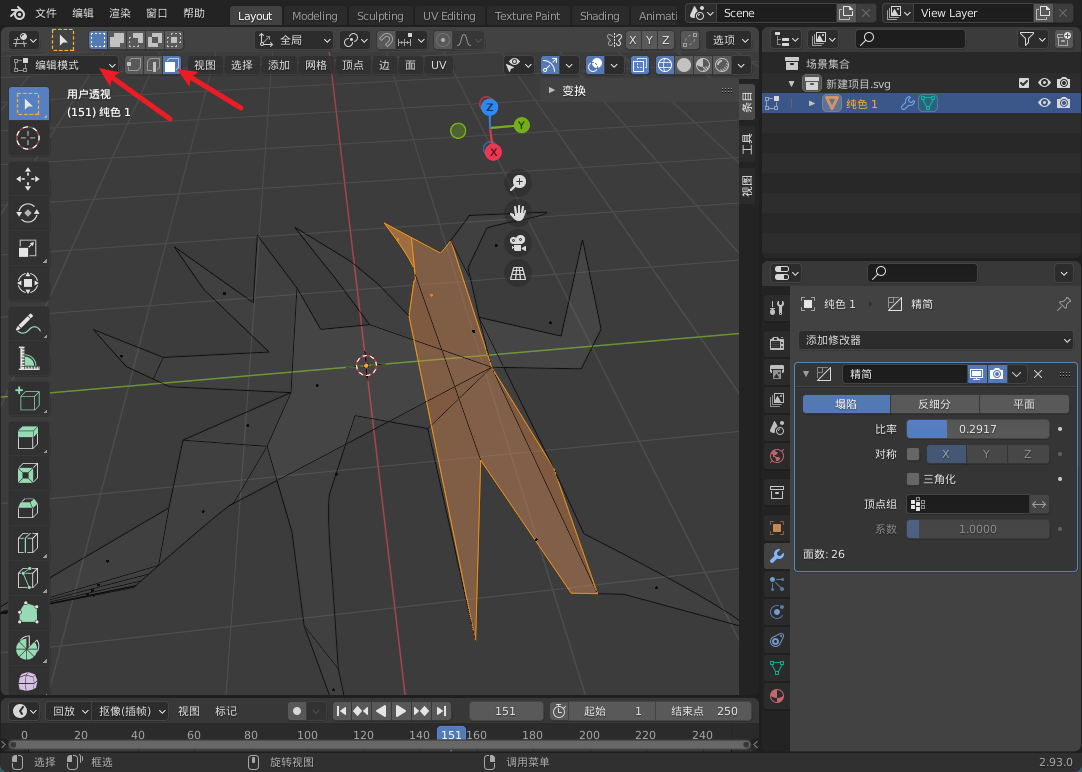Activate the Scale tool

[28, 248]
